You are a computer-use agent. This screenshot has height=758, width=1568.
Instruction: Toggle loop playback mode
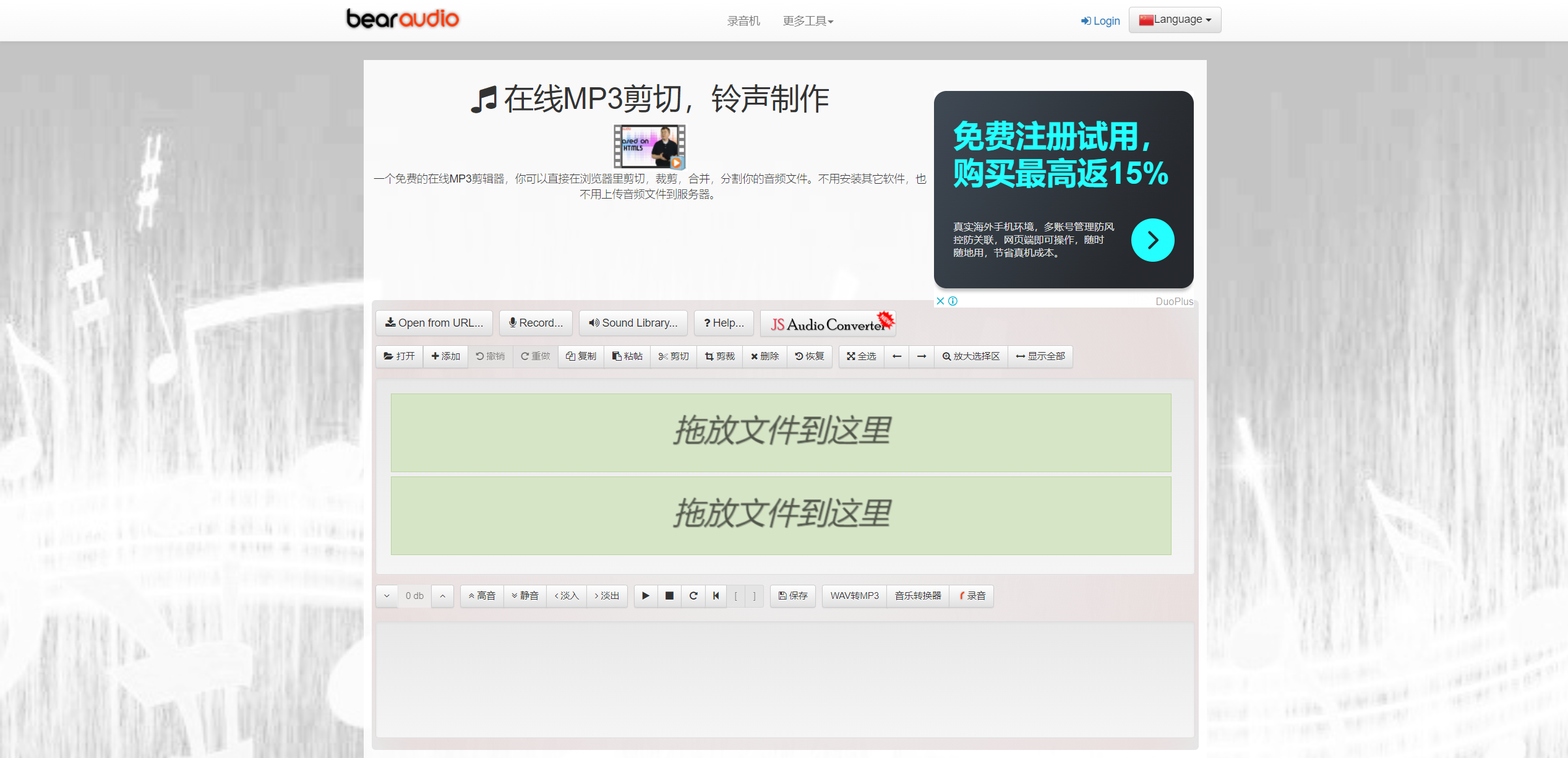tap(693, 595)
